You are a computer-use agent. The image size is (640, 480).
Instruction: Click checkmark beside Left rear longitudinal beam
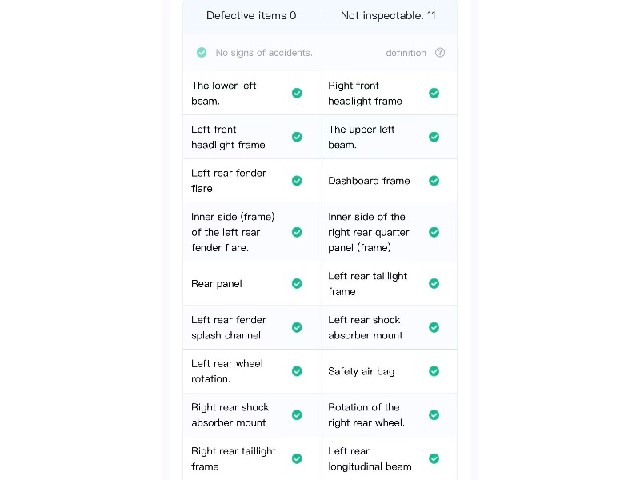pyautogui.click(x=434, y=459)
